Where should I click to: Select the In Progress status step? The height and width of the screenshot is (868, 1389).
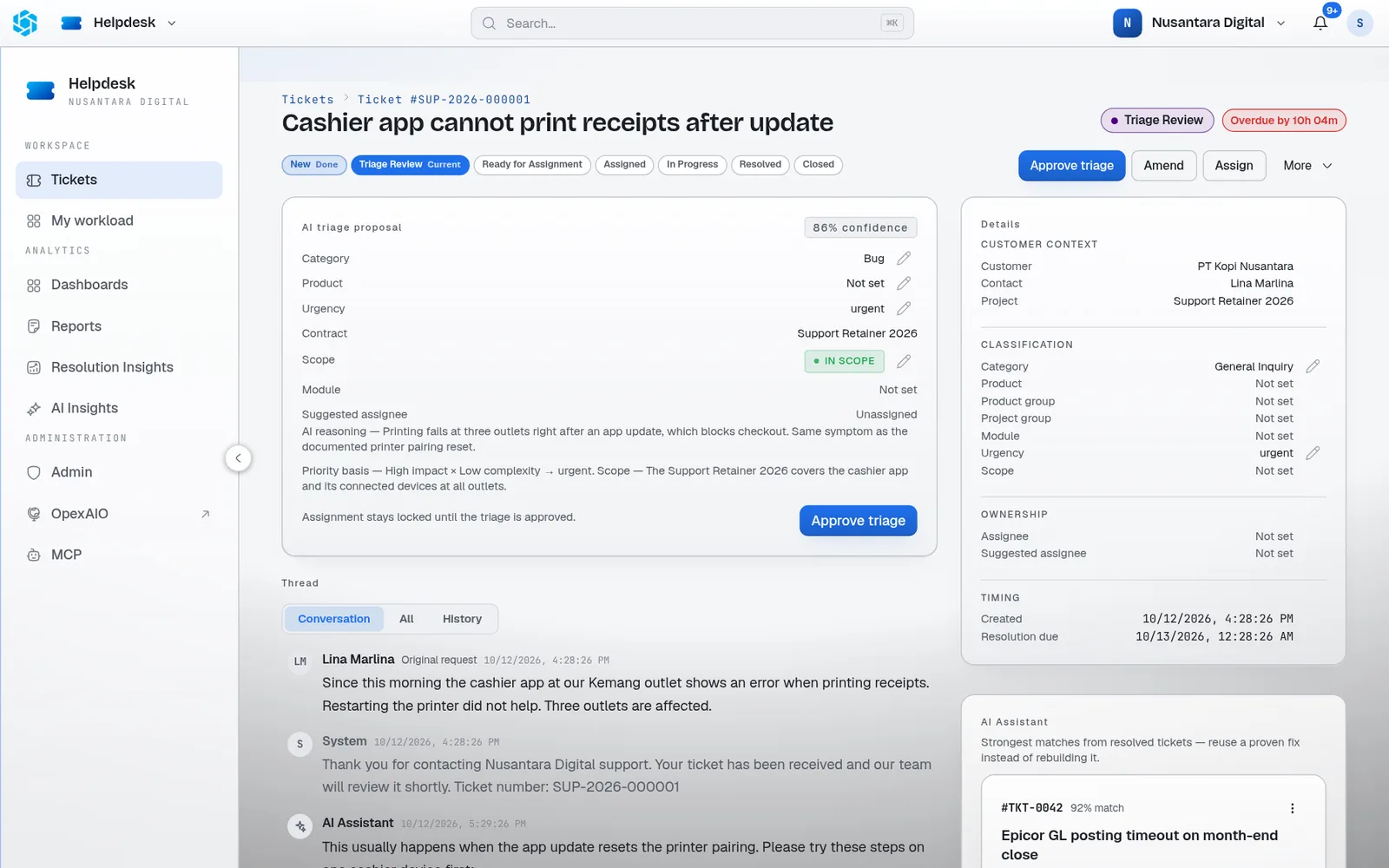click(692, 165)
